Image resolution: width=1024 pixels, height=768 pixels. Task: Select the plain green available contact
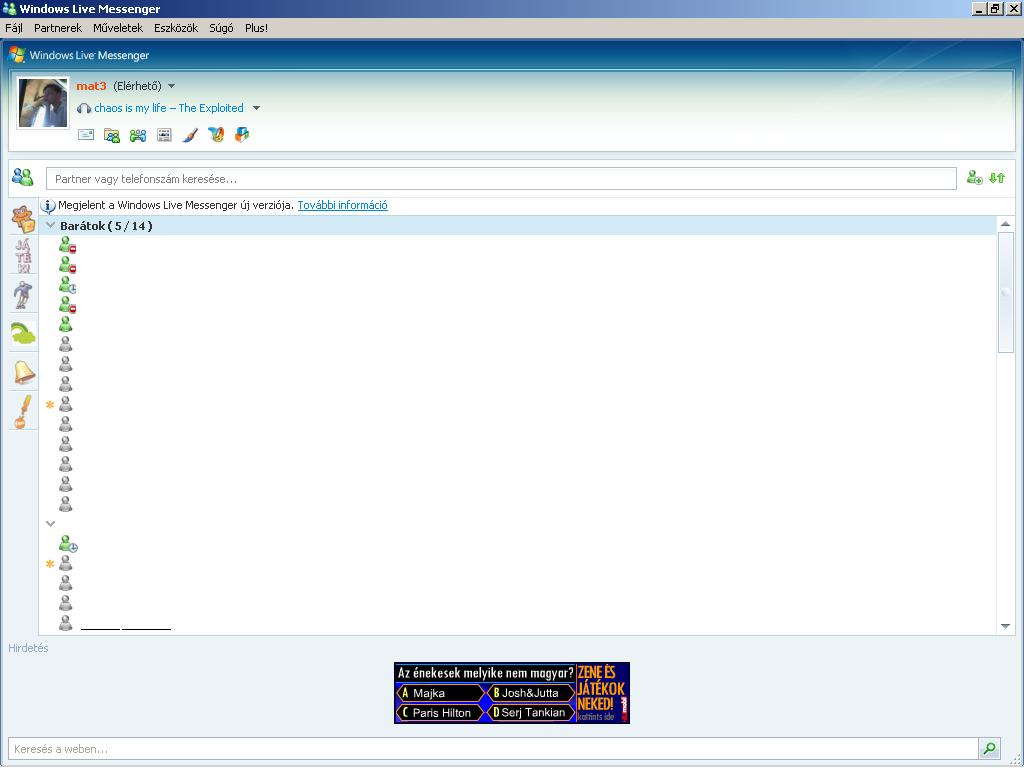65,324
